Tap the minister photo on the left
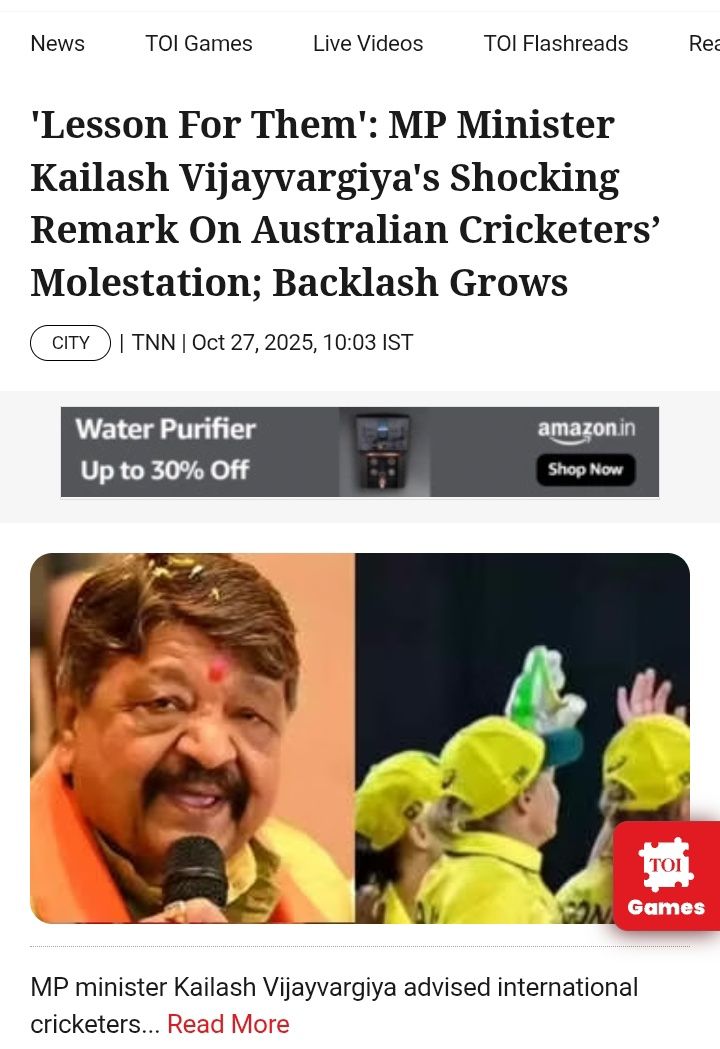 tap(193, 738)
